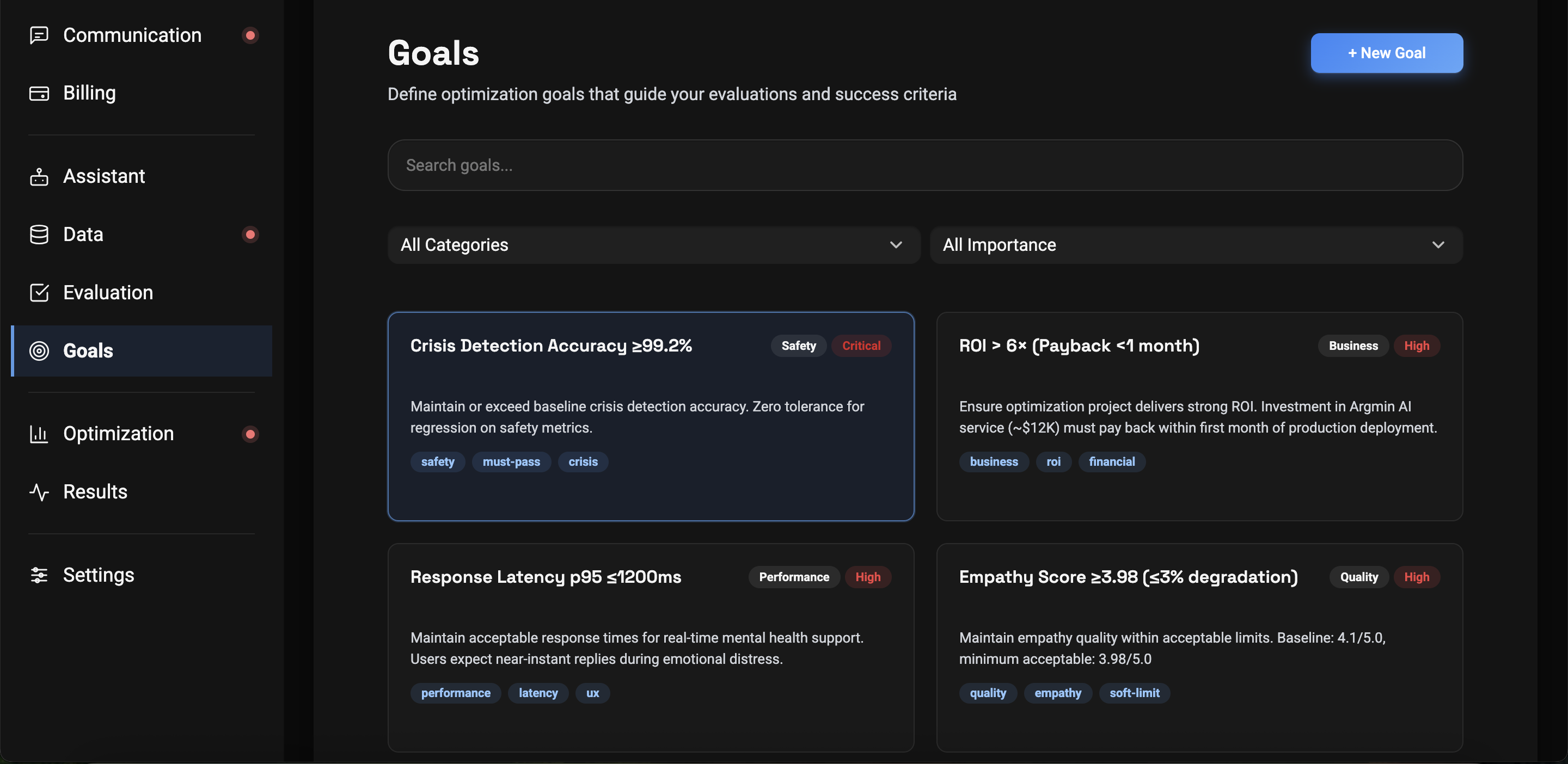
Task: Select the Billing card icon
Action: pos(39,93)
